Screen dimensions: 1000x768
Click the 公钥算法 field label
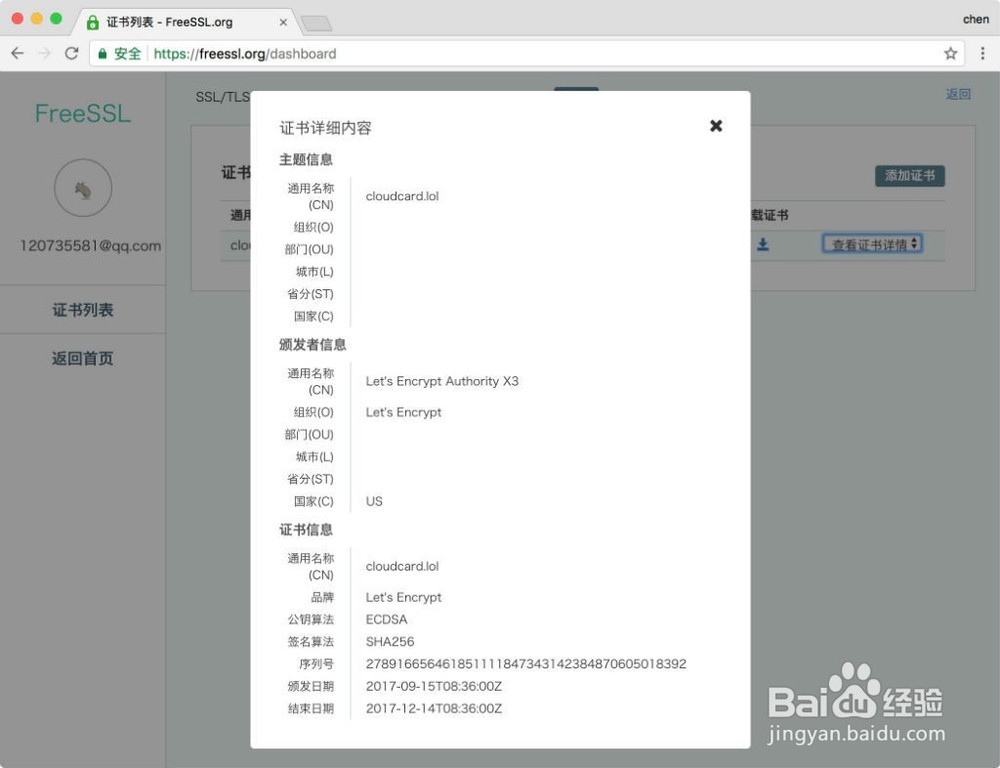point(311,619)
